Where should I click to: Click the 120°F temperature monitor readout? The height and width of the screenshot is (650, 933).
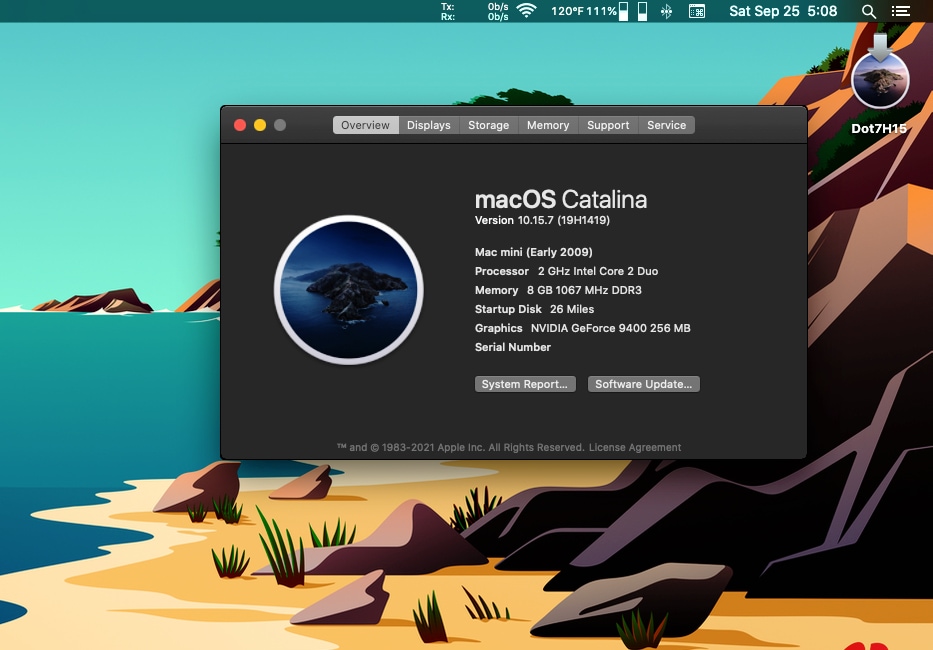coord(567,11)
